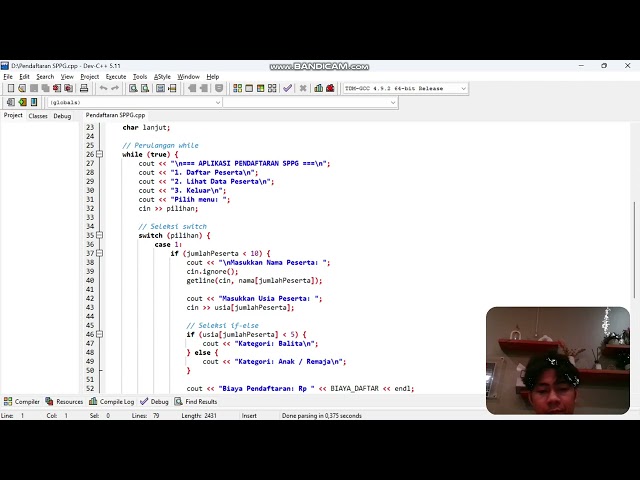Switch to the Project sidebar tab
This screenshot has width=640, height=480.
pyautogui.click(x=13, y=116)
